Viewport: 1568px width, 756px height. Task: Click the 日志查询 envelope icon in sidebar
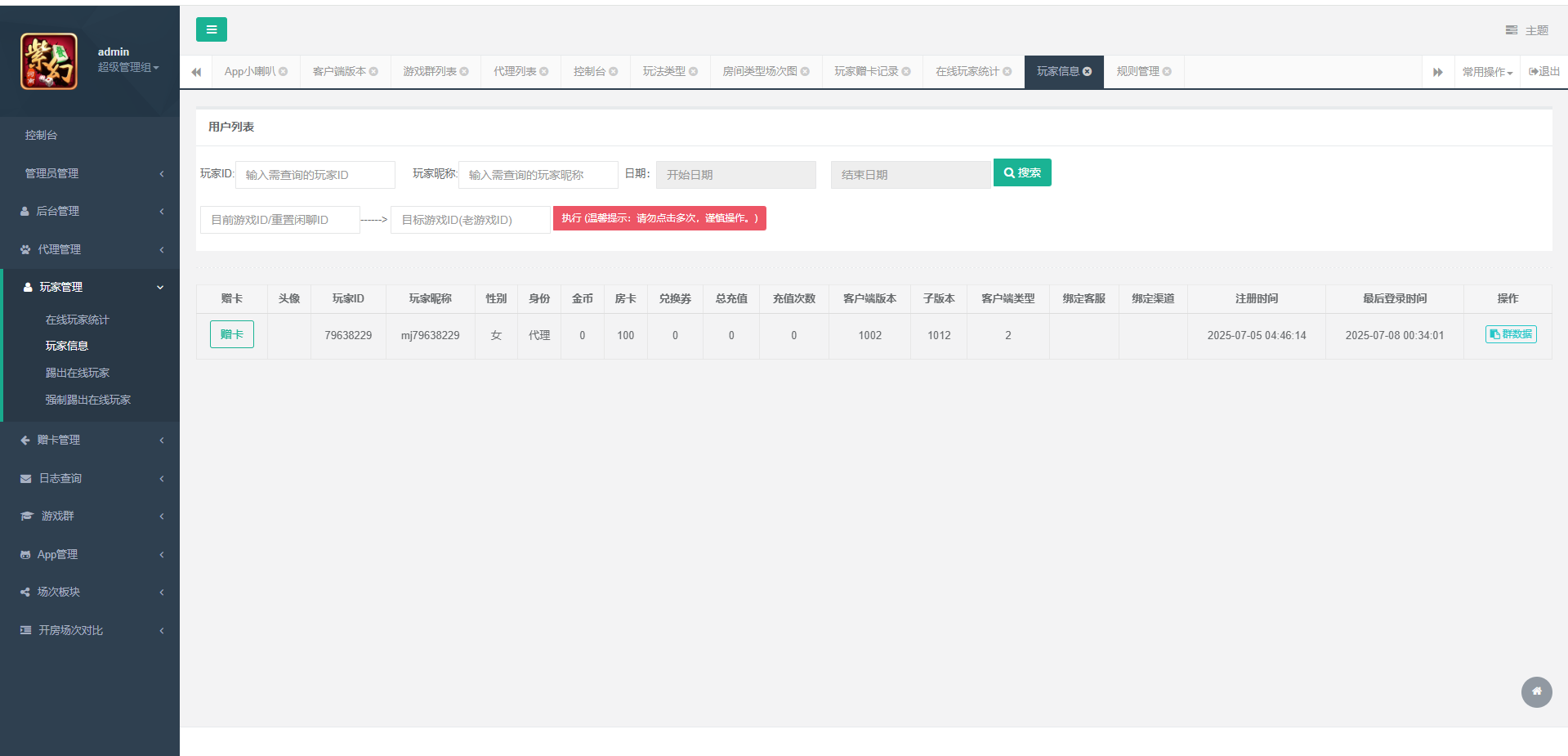[25, 478]
